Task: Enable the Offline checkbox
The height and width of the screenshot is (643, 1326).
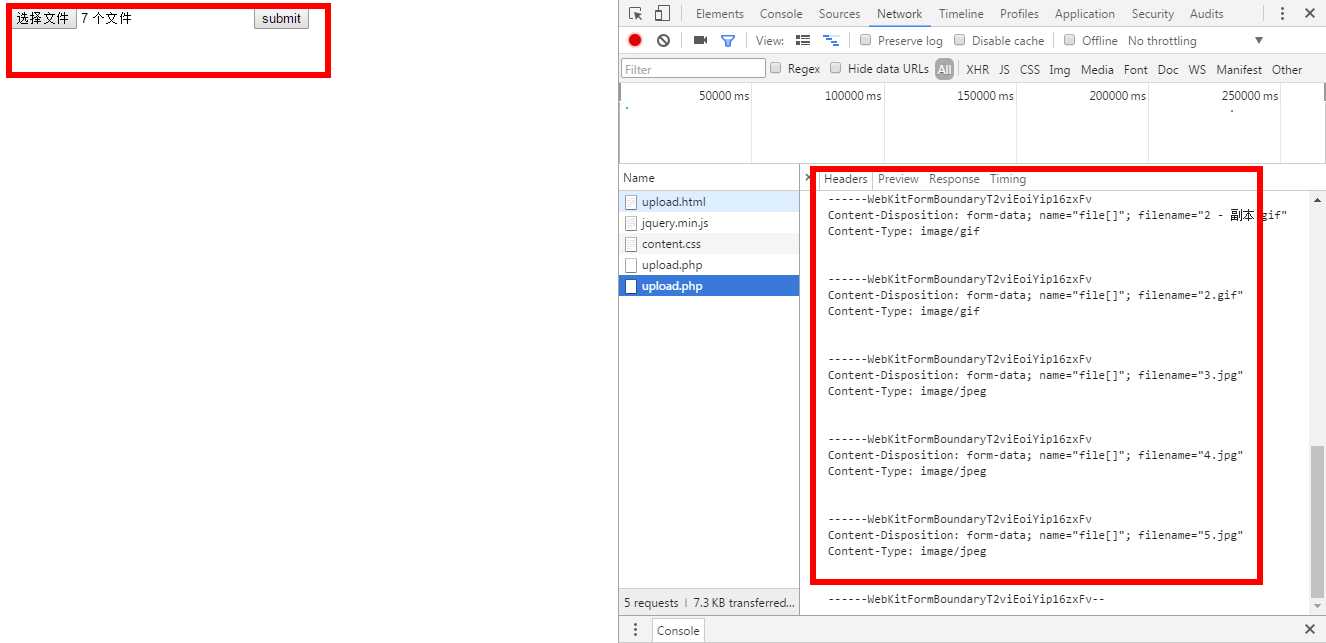Action: tap(1069, 41)
